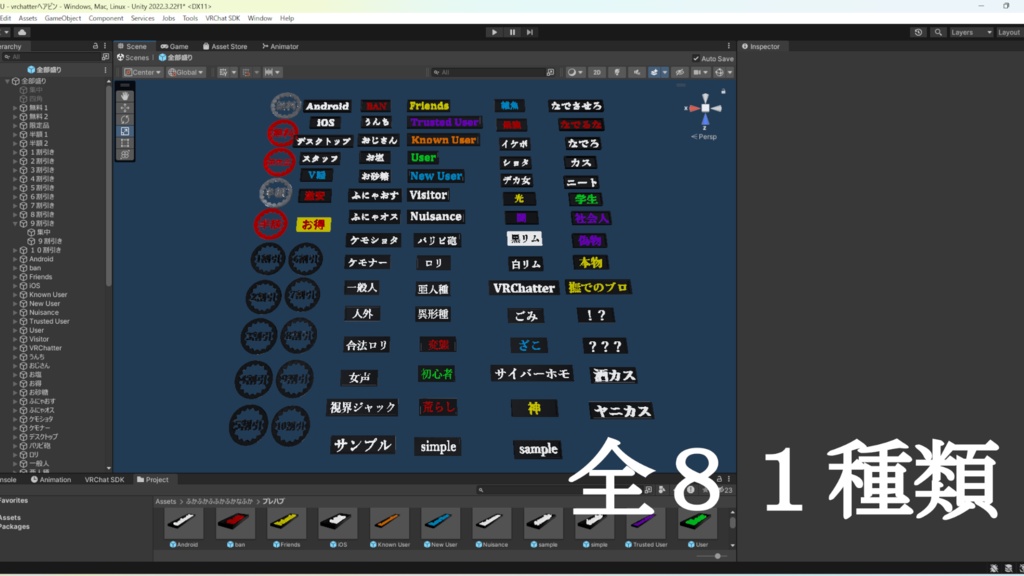Click the Play button
This screenshot has height=576, width=1024.
(494, 32)
